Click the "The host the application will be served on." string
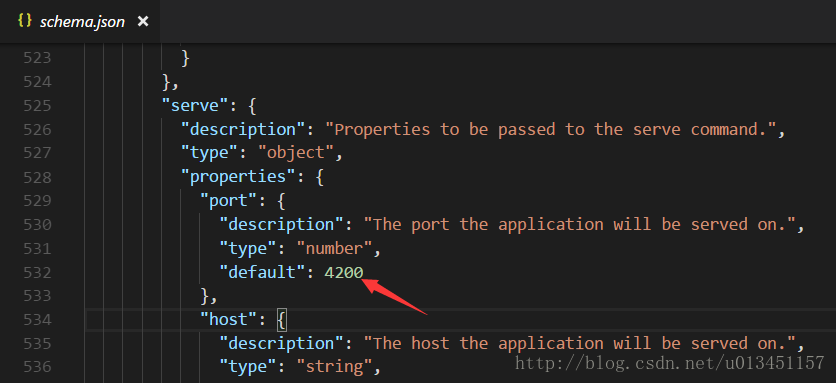 tap(579, 344)
